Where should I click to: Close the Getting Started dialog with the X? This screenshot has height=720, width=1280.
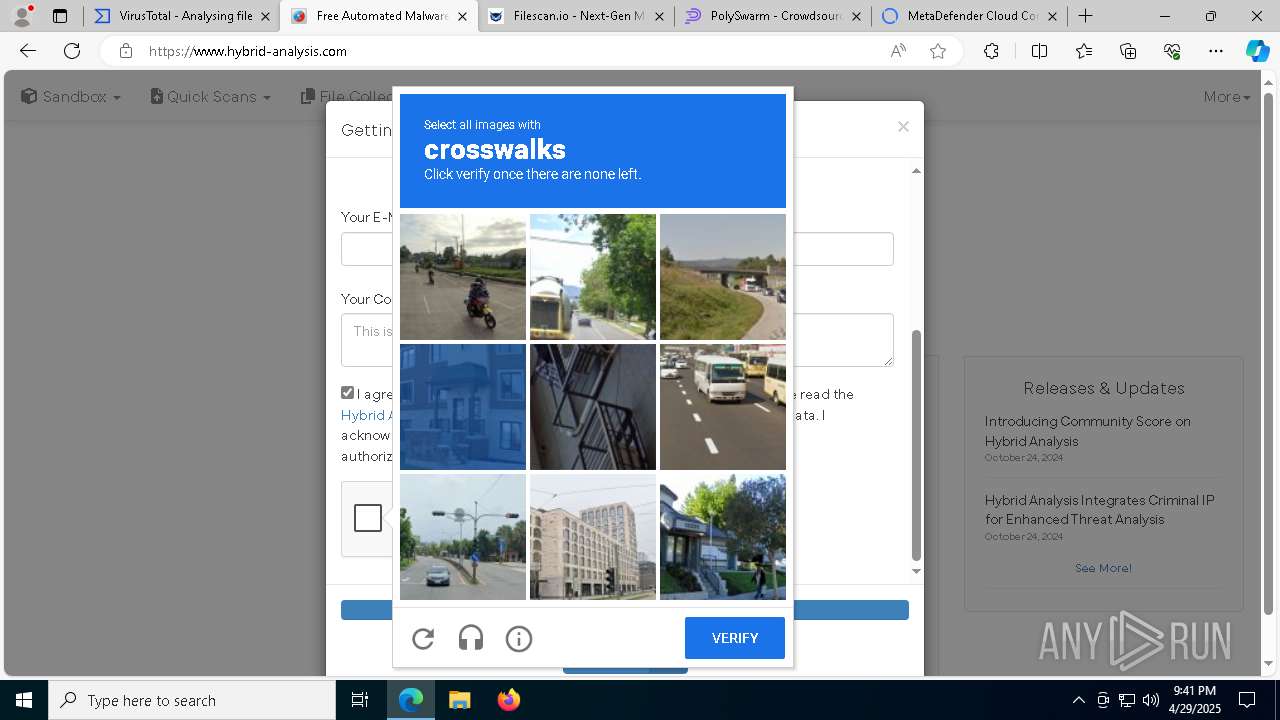click(903, 126)
